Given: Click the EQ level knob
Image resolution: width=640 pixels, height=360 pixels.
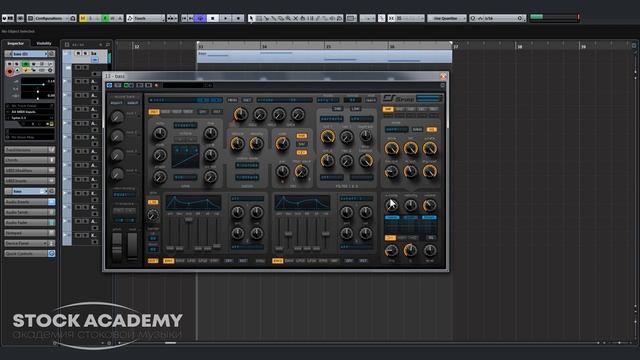Looking at the screenshot, I should tap(430, 250).
